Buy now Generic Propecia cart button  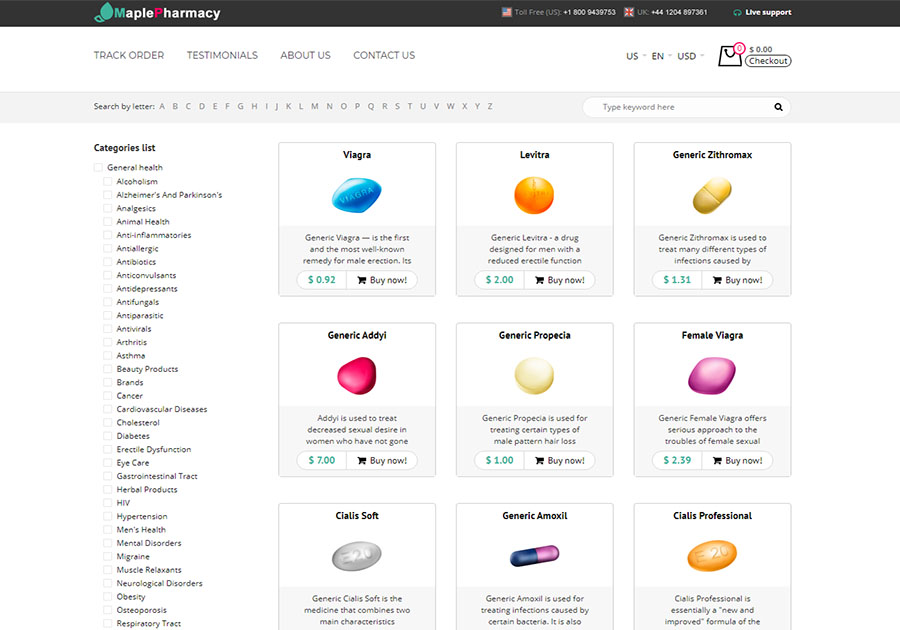coord(560,460)
